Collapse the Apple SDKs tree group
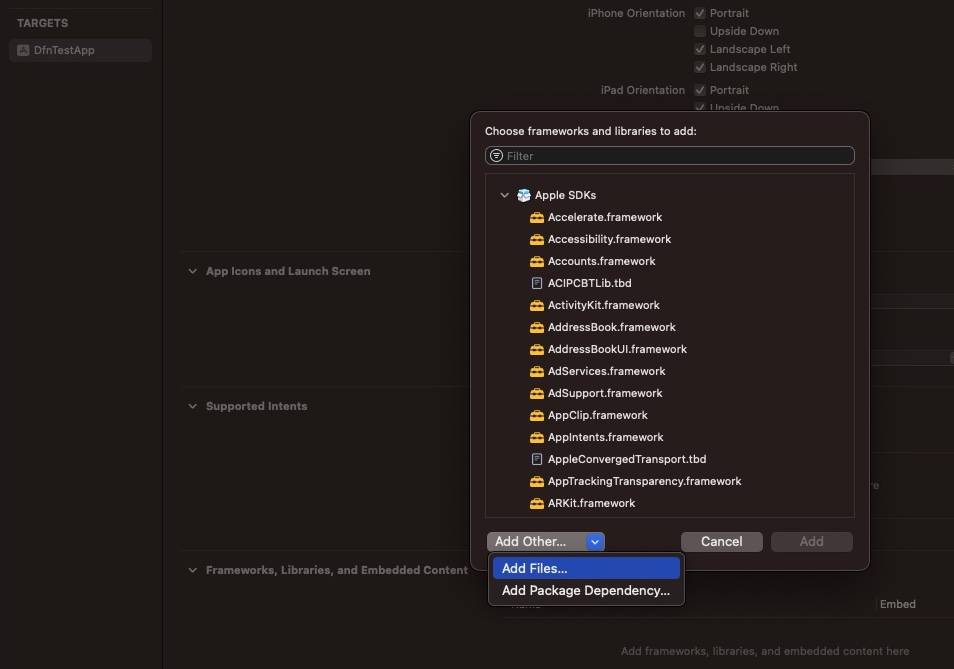 (504, 195)
